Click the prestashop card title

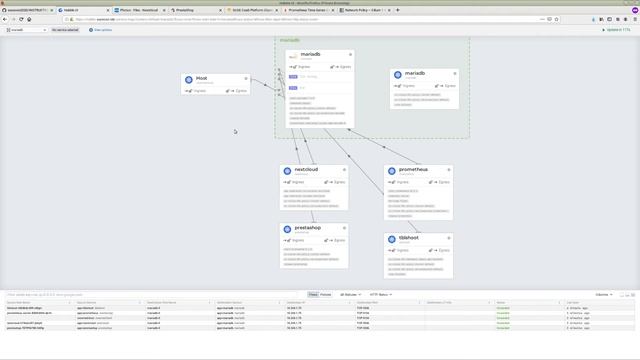tap(308, 228)
